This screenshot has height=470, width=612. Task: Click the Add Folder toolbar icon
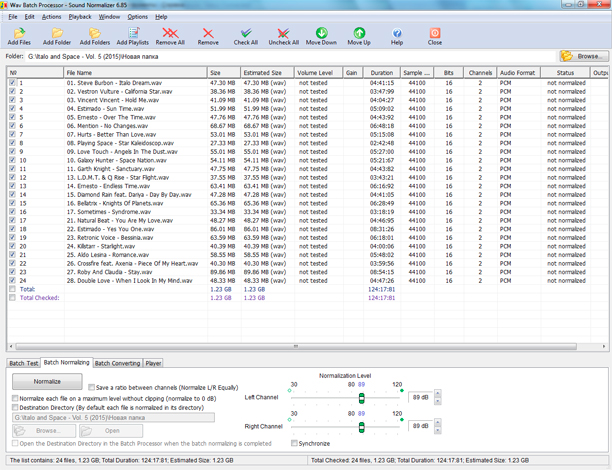[x=57, y=32]
